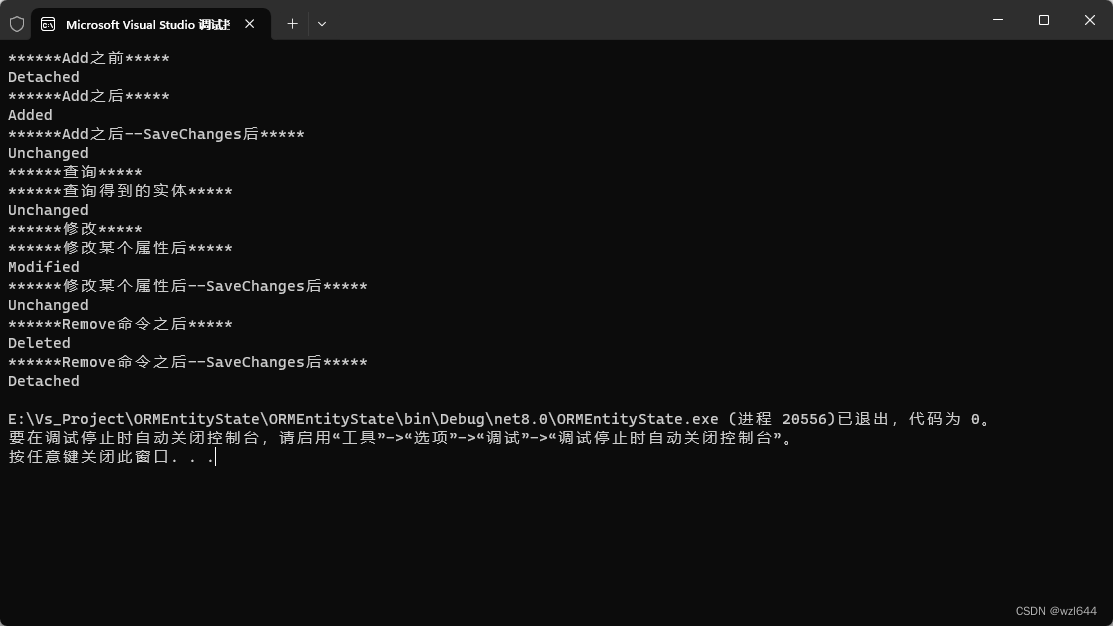Click the command prompt icon on the tab
This screenshot has width=1113, height=626.
tap(48, 22)
